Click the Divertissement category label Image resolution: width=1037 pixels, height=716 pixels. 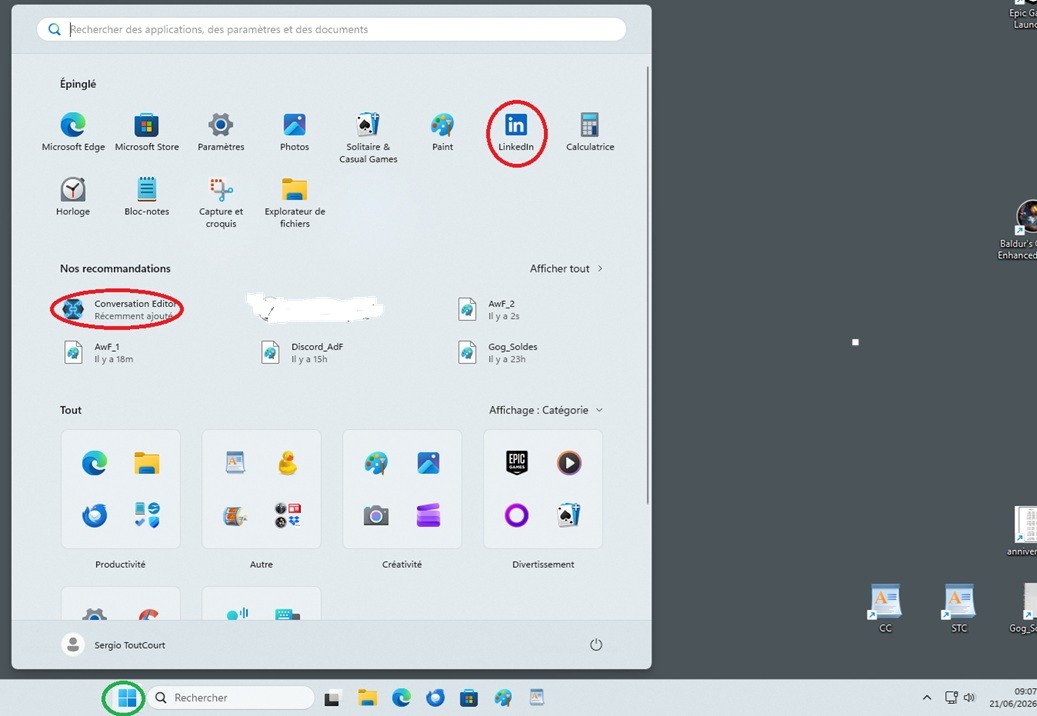click(543, 565)
